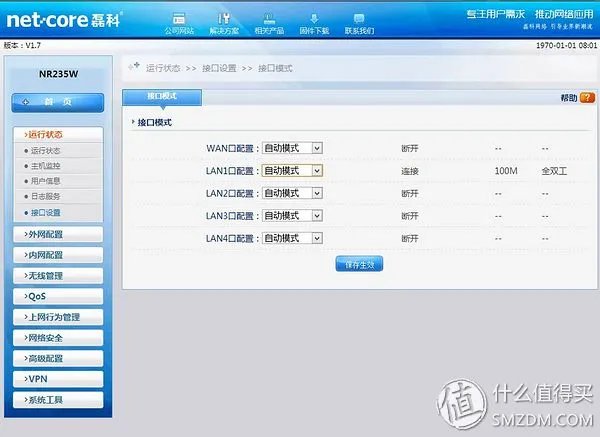Expand the VPN sidebar section
The width and height of the screenshot is (600, 437).
pos(58,379)
